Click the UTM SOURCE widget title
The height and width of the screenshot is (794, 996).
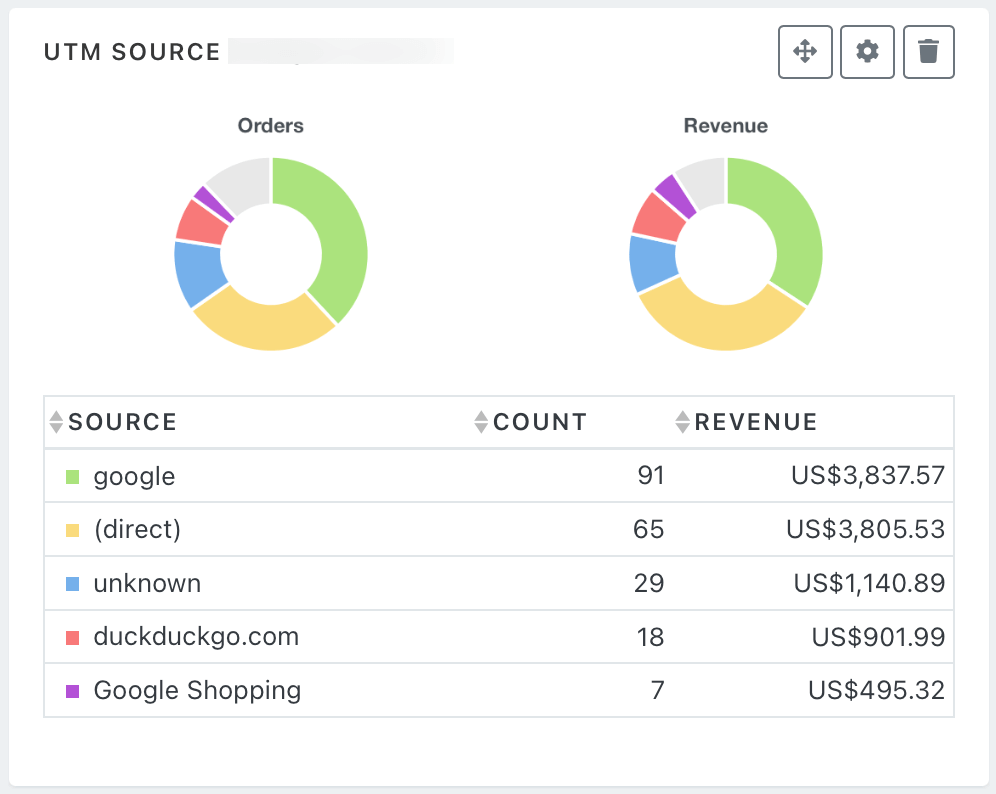132,52
